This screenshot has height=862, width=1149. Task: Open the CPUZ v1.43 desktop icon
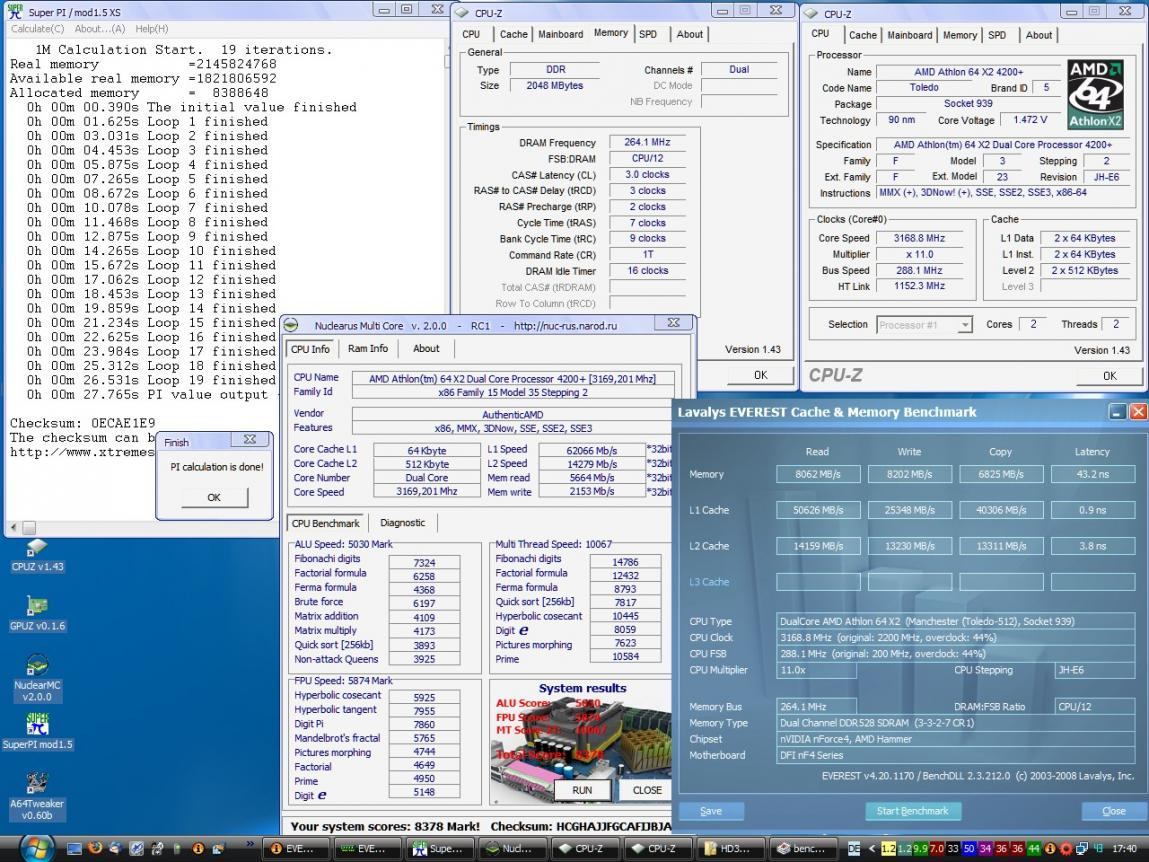coord(37,556)
